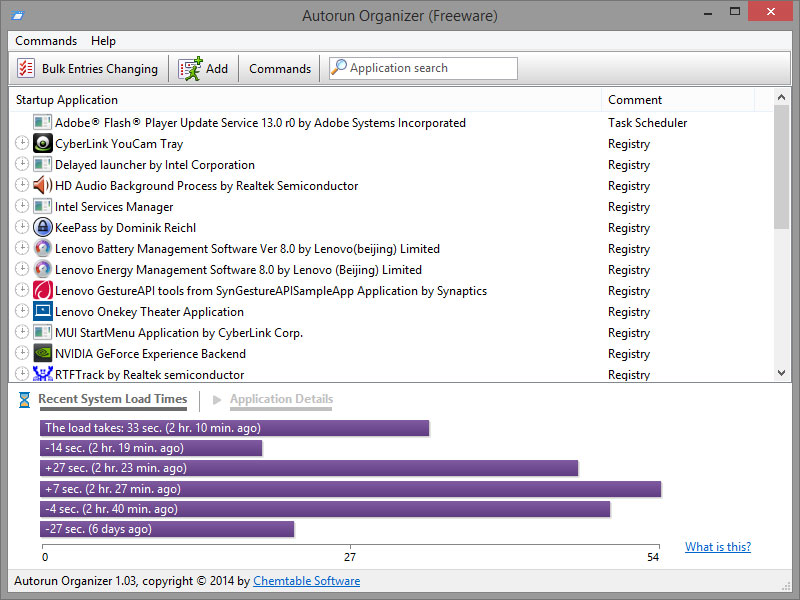The height and width of the screenshot is (600, 800).
Task: Click the HD Audio Background Process speaker icon
Action: click(x=42, y=185)
